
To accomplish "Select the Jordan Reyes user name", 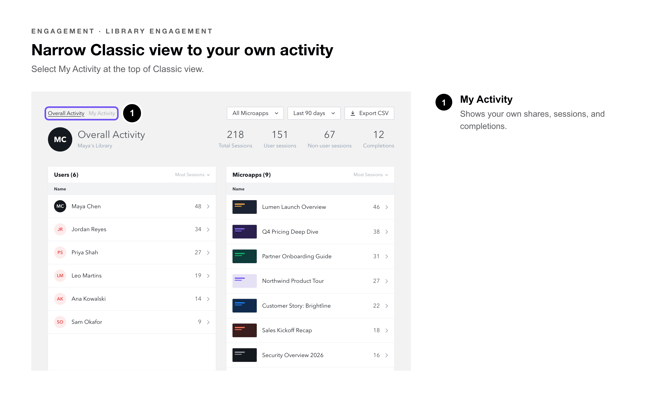I will [x=89, y=229].
